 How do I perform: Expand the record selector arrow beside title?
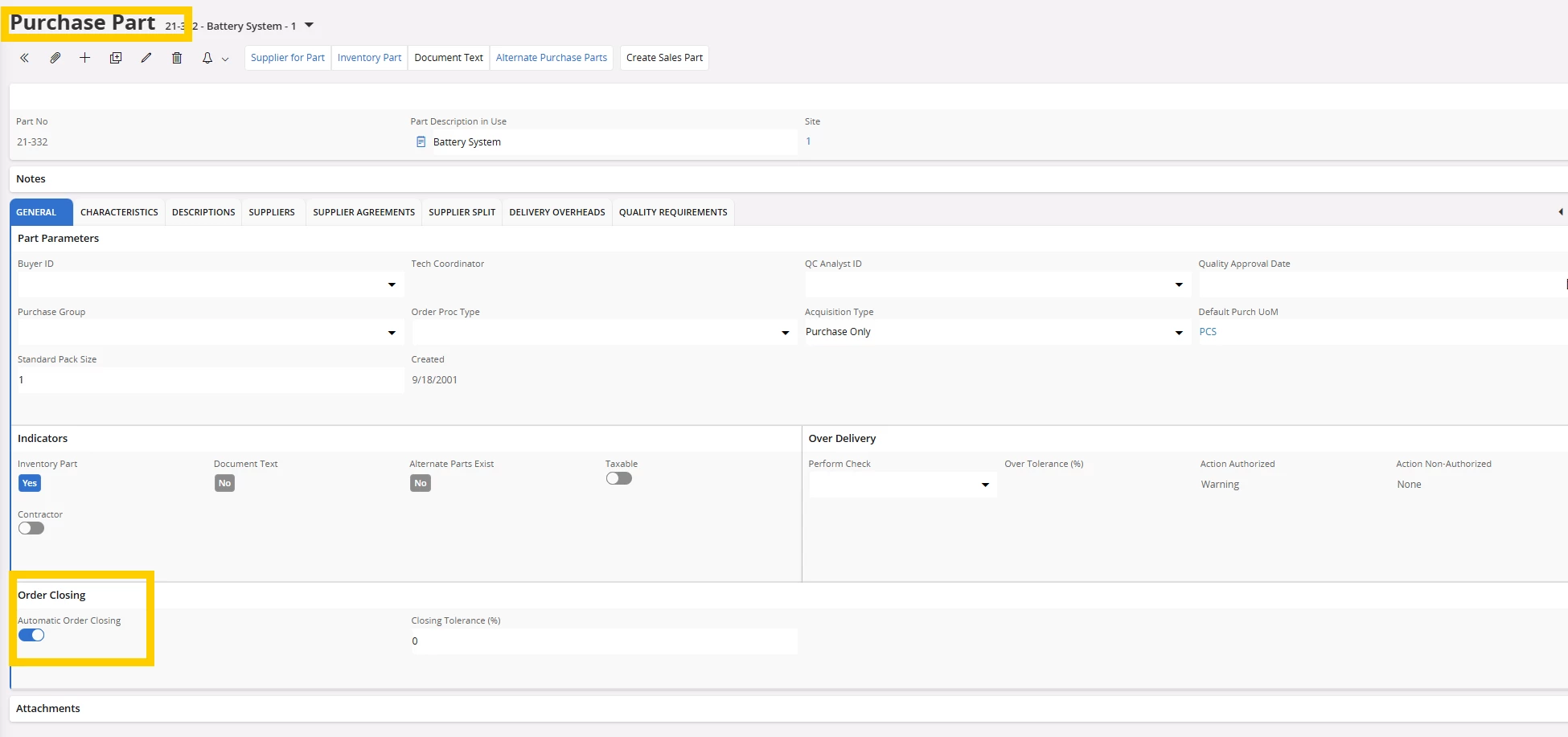point(309,26)
